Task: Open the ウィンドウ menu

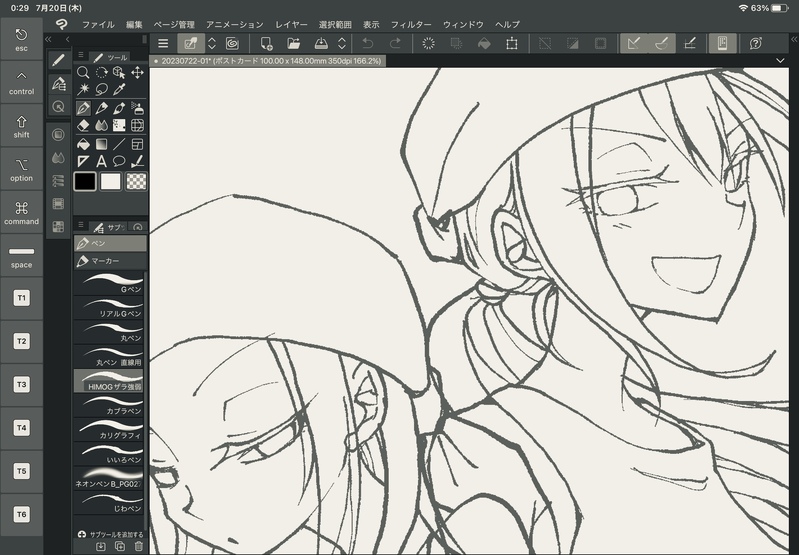Action: (463, 24)
